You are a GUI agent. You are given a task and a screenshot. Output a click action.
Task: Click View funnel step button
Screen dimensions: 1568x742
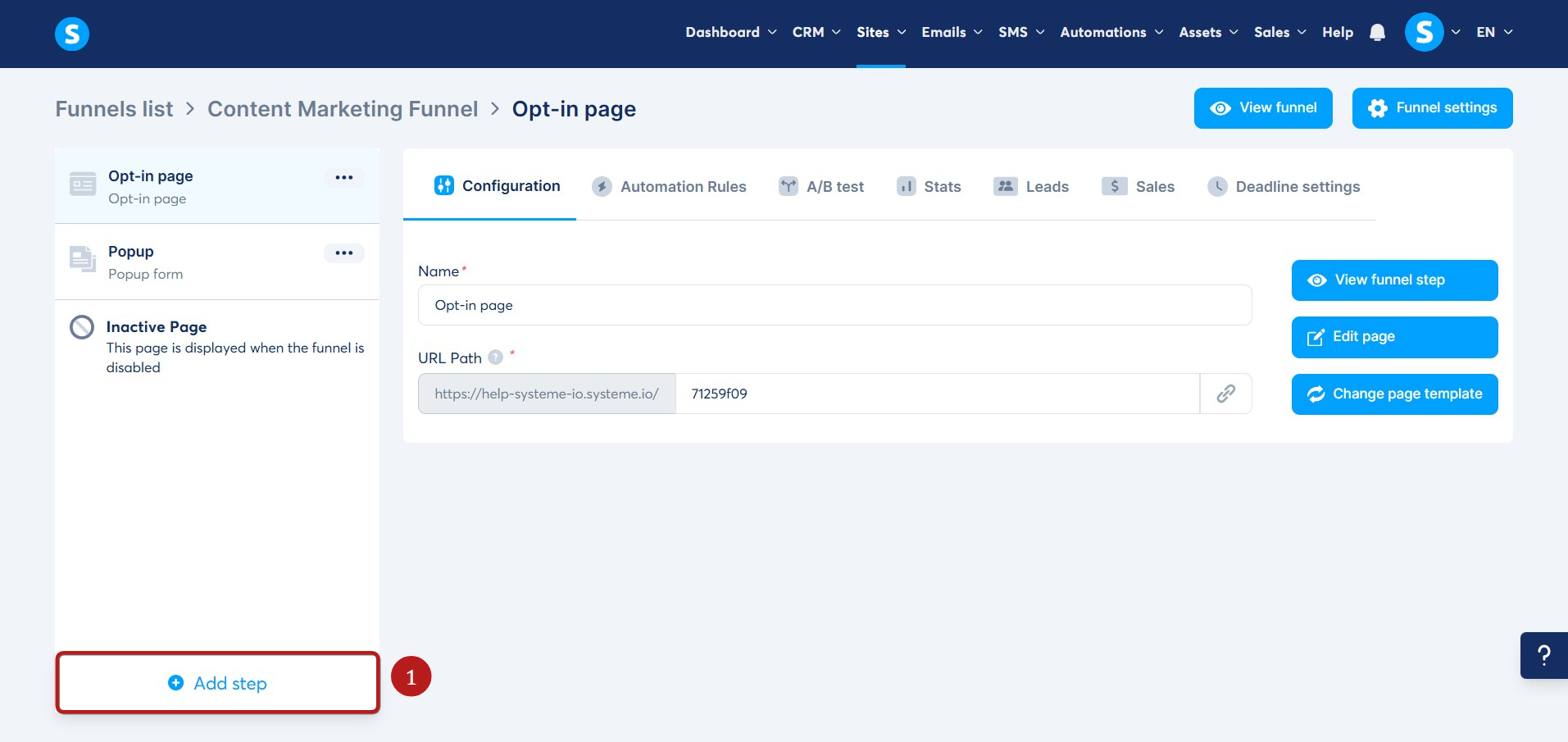point(1395,280)
